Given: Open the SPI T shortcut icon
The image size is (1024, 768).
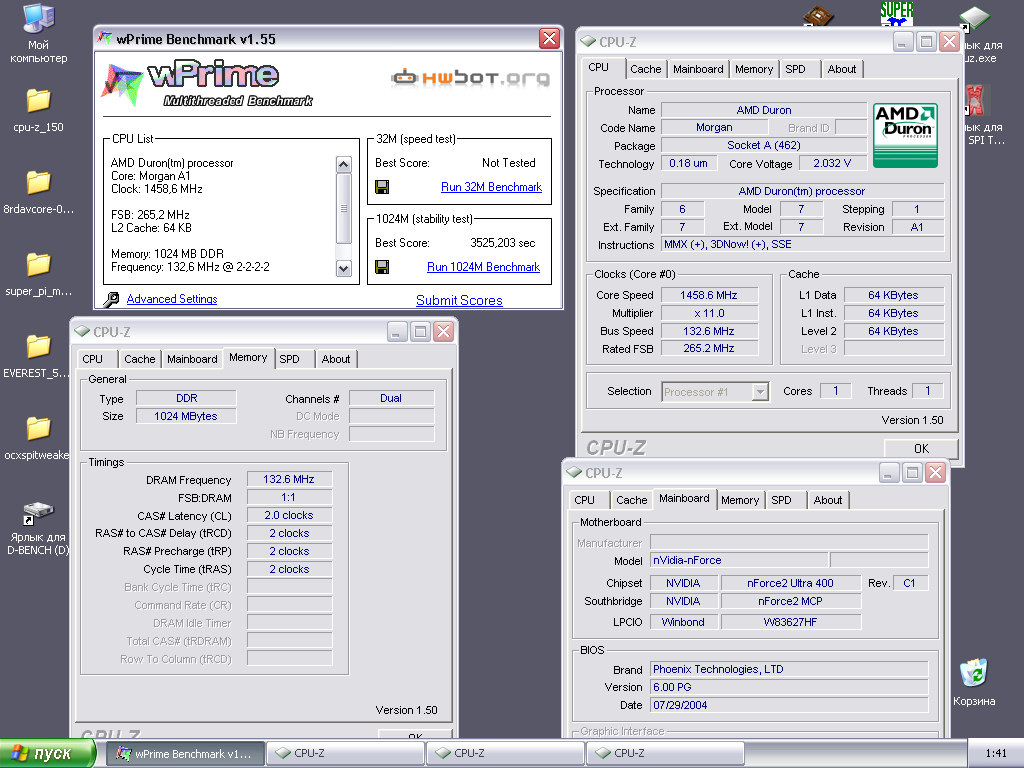Looking at the screenshot, I should [976, 101].
